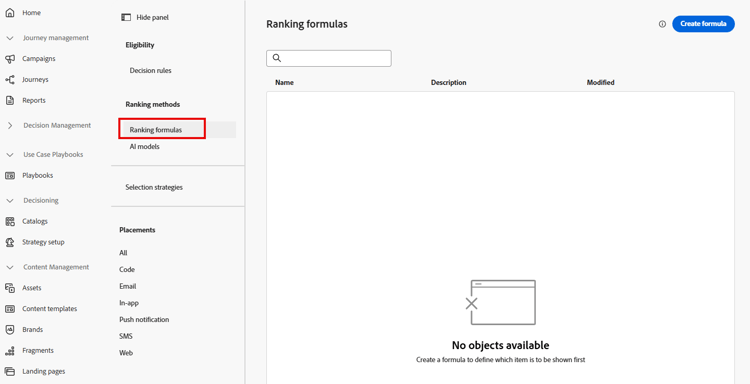Collapse the Content Management section
This screenshot has width=750, height=384.
click(10, 267)
